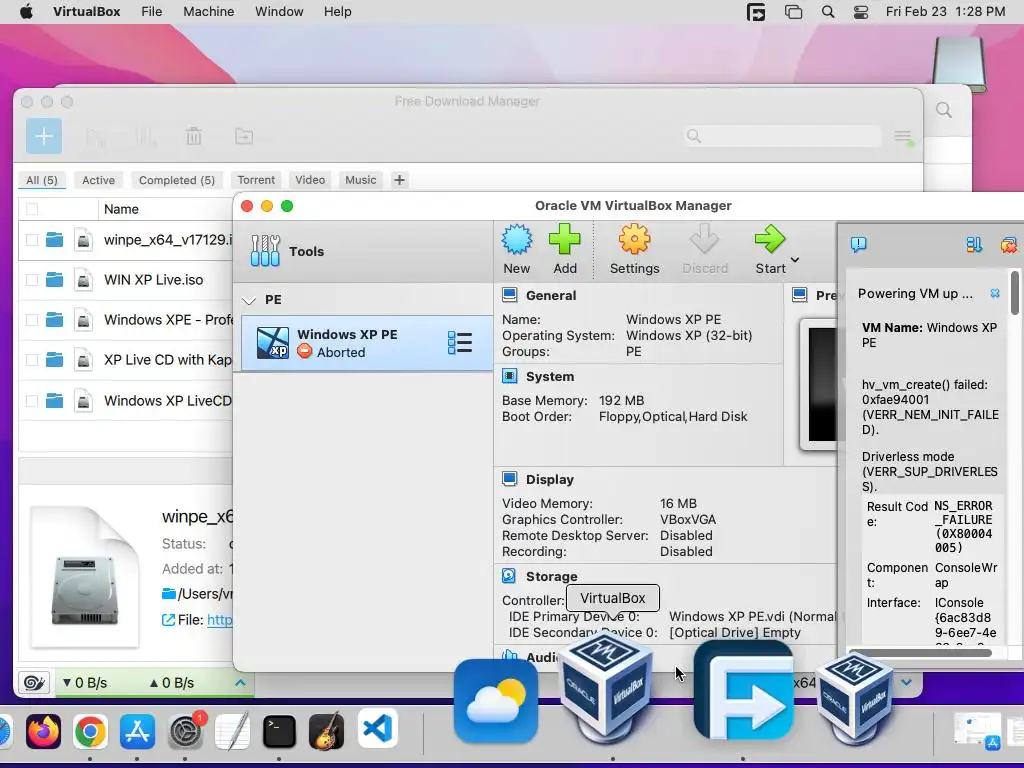Screen dimensions: 1024x768
Task: Select the Video tab
Action: click(x=310, y=180)
